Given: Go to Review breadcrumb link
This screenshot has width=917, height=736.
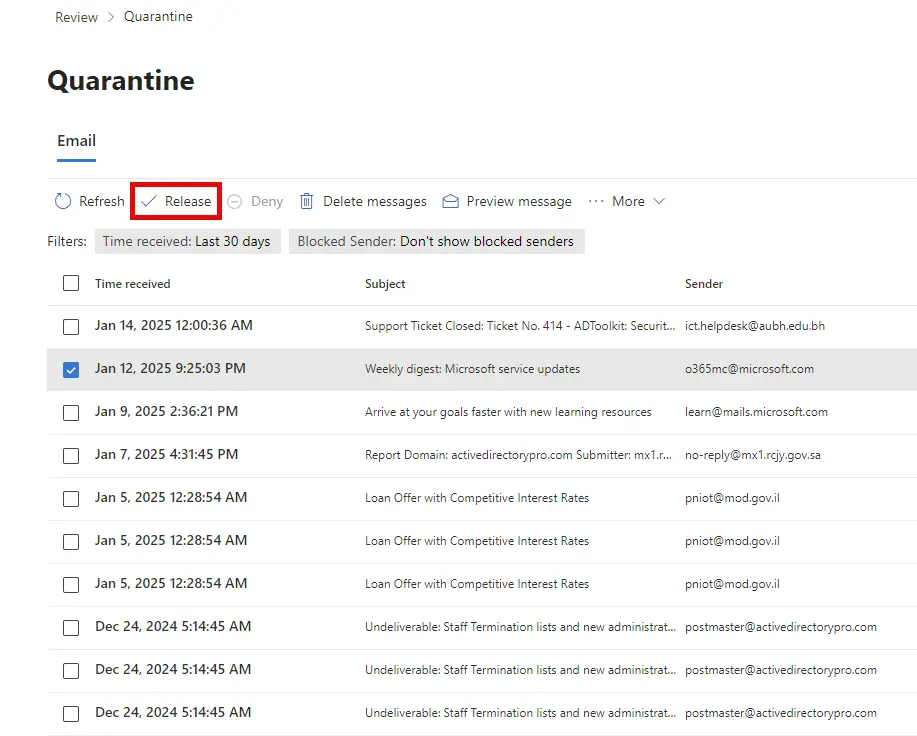Looking at the screenshot, I should (x=77, y=17).
